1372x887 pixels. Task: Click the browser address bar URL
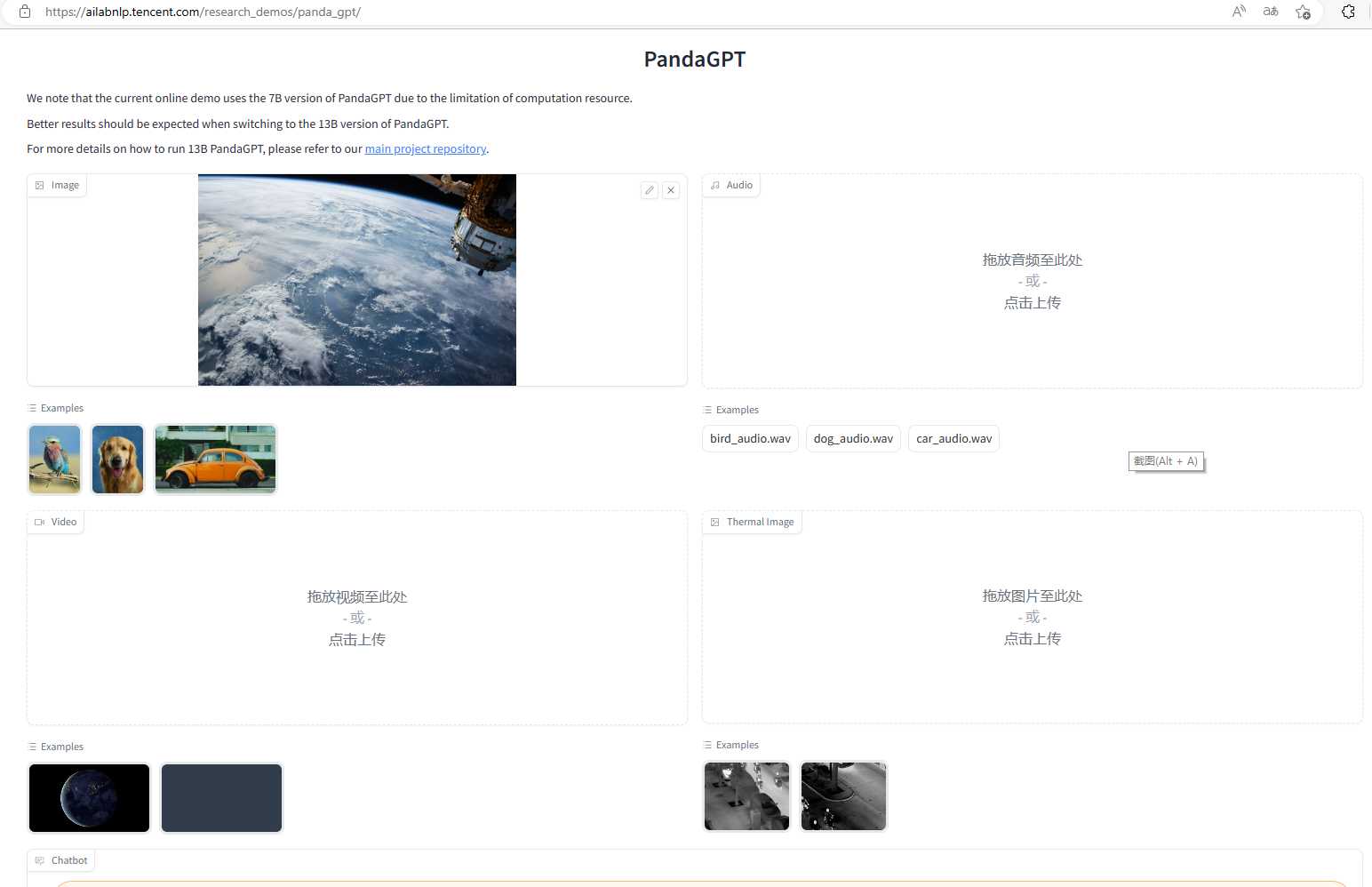click(x=203, y=12)
